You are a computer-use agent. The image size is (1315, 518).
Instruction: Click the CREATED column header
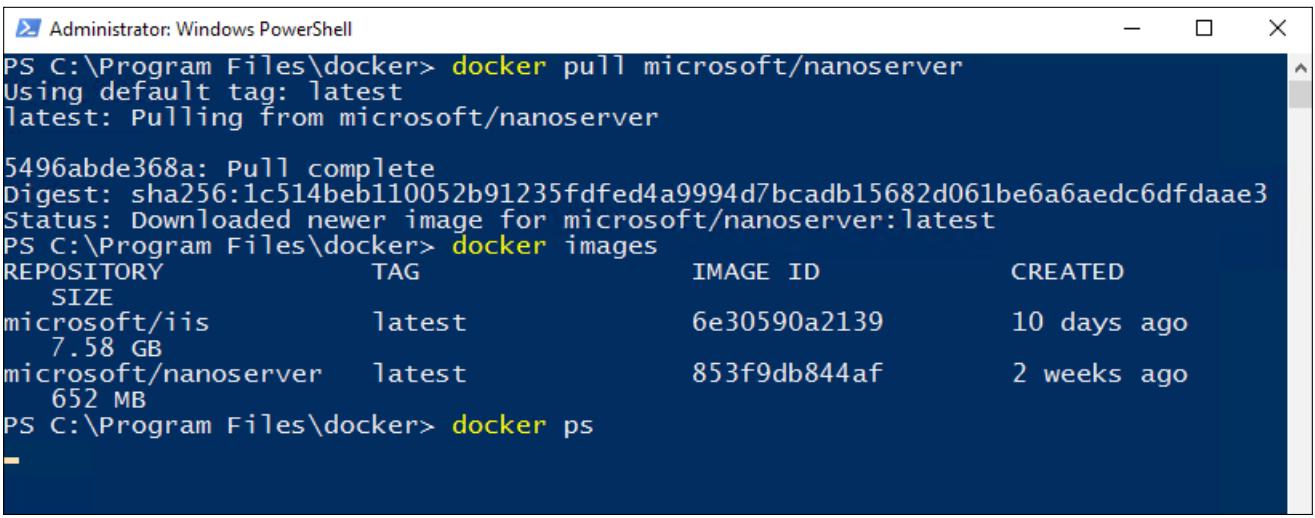click(x=1067, y=271)
